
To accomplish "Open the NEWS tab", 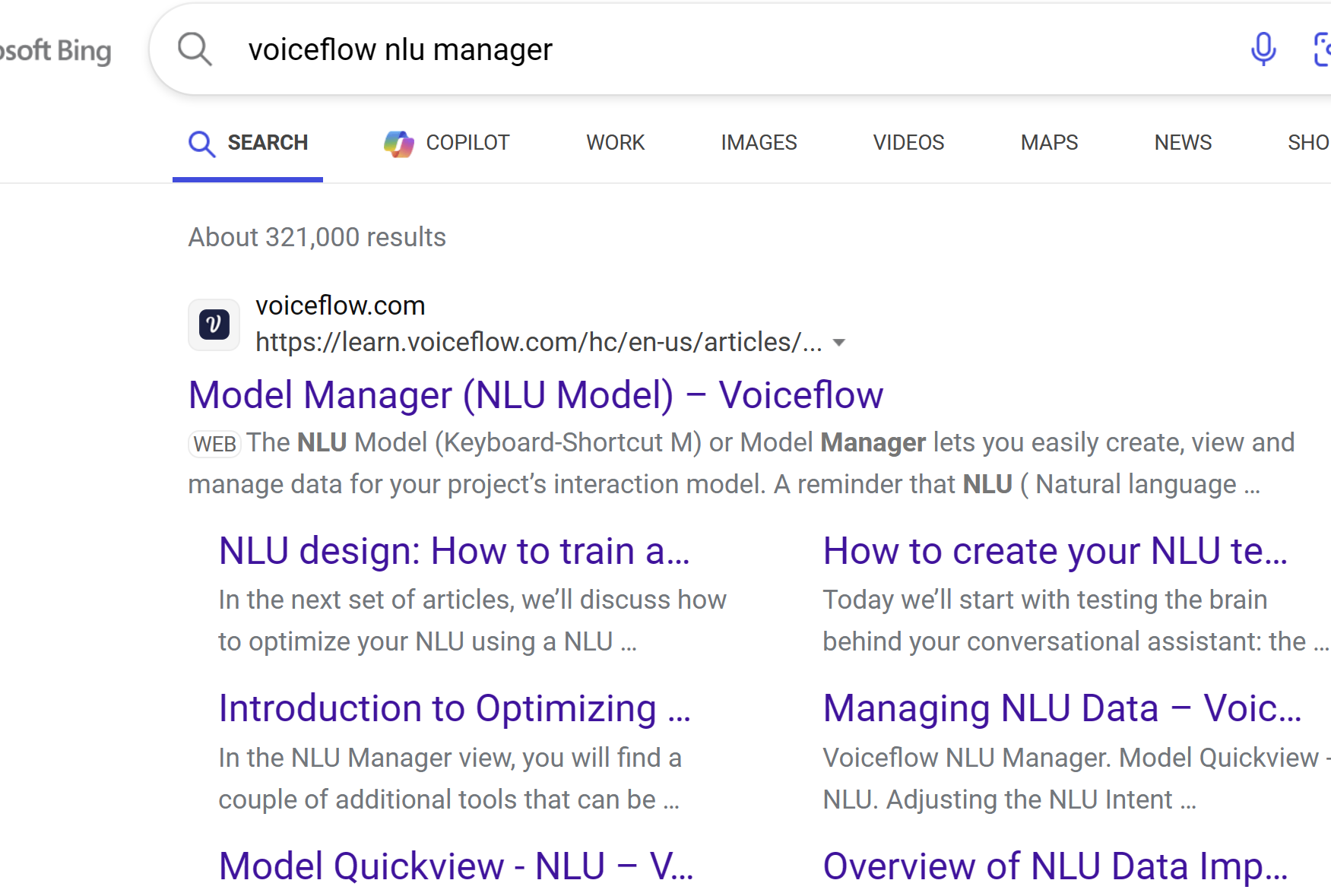I will [1183, 143].
